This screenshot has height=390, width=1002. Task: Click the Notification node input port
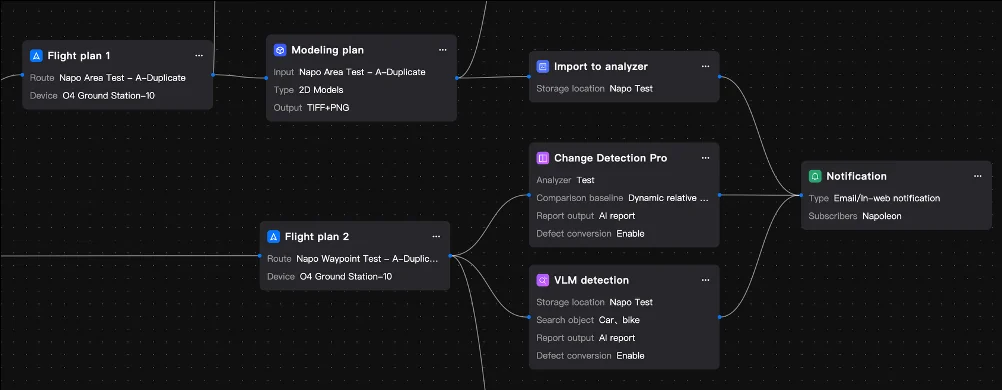click(x=801, y=195)
